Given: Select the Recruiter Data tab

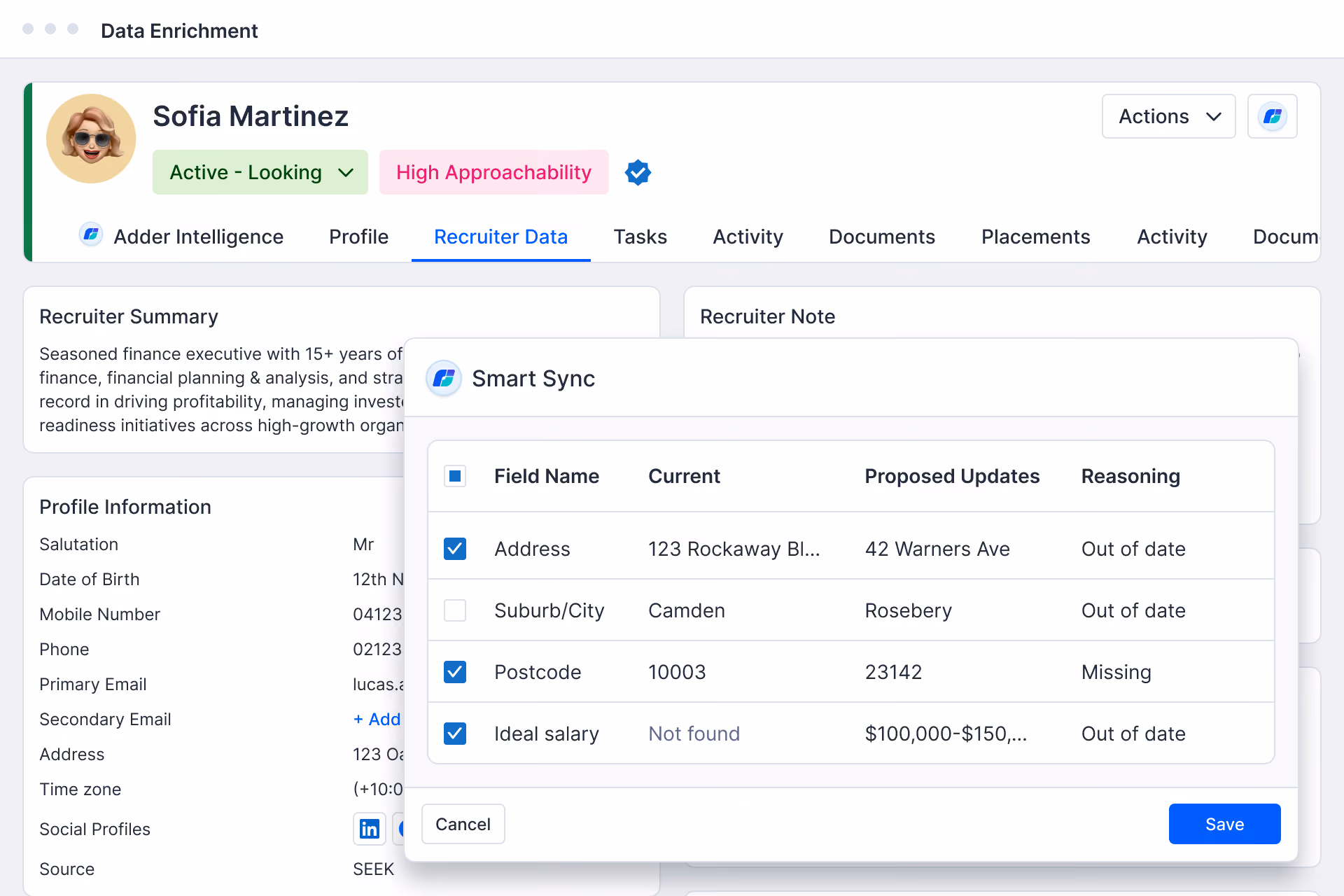Looking at the screenshot, I should click(x=500, y=237).
